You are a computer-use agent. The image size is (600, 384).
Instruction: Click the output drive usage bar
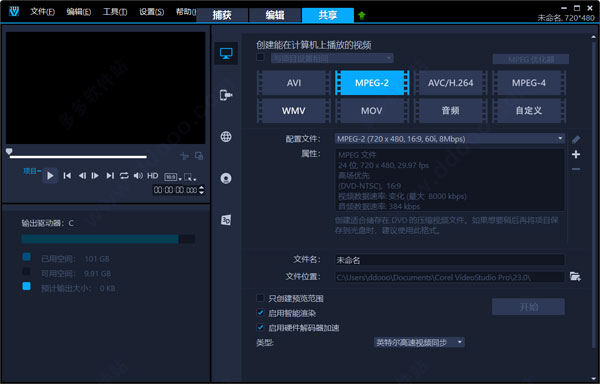(108, 239)
